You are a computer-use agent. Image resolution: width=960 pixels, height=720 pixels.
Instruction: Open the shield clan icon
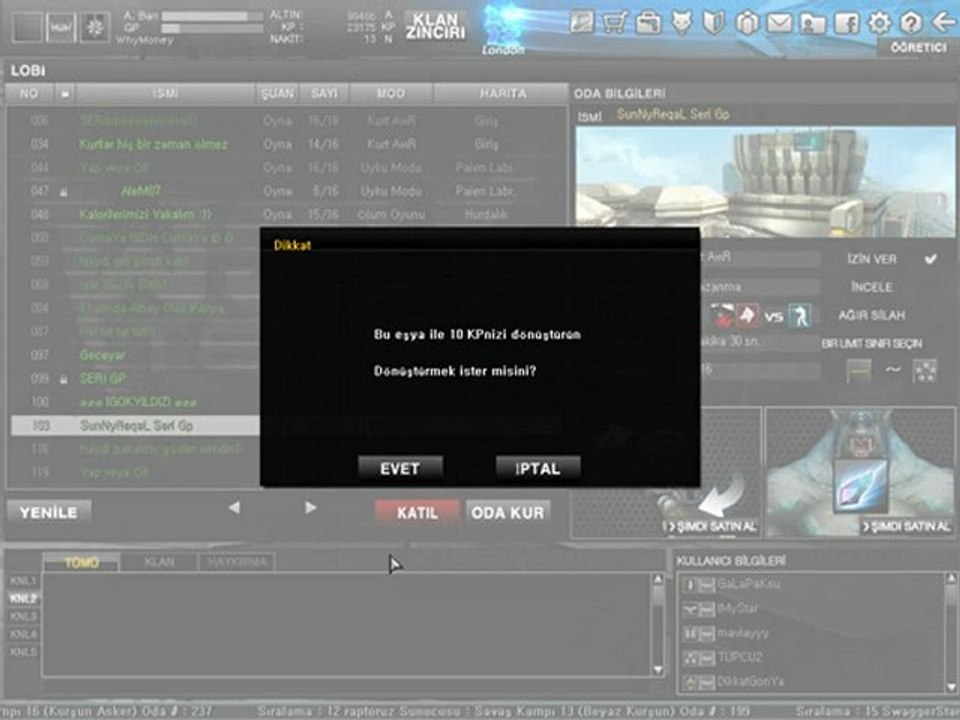coord(713,23)
